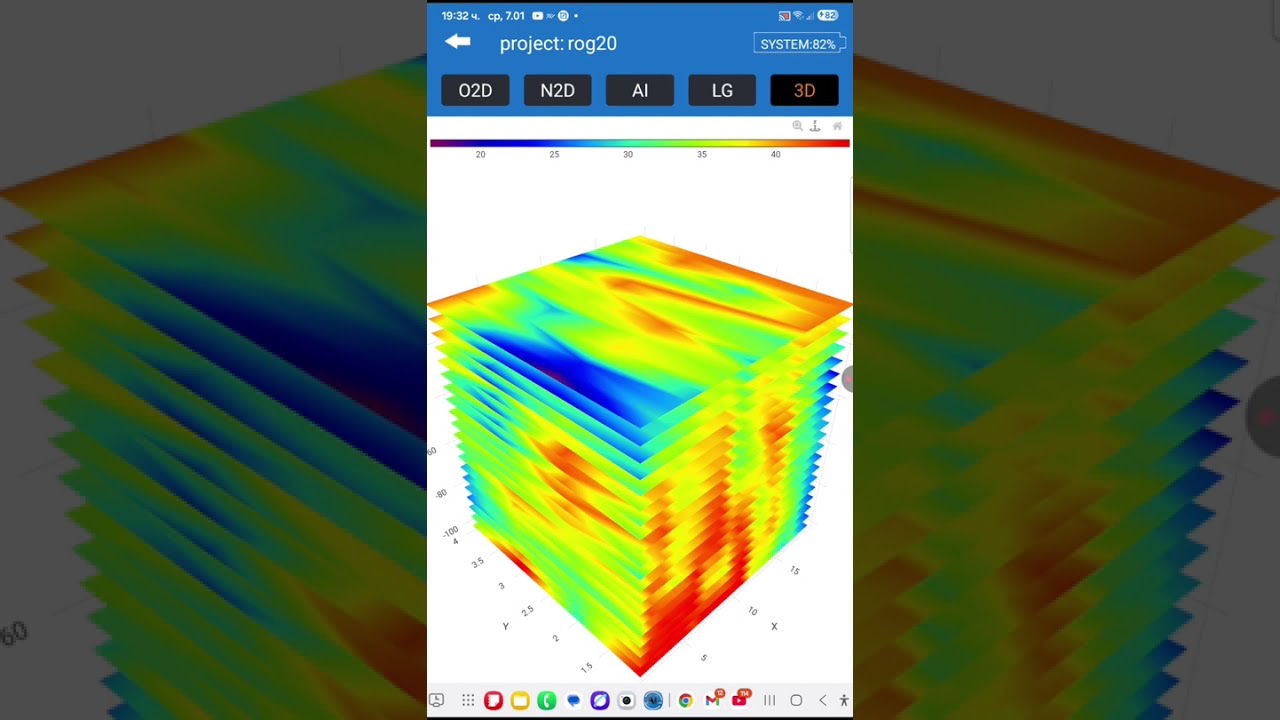This screenshot has height=720, width=1280.
Task: Launch Google Chrome from taskbar
Action: (685, 701)
